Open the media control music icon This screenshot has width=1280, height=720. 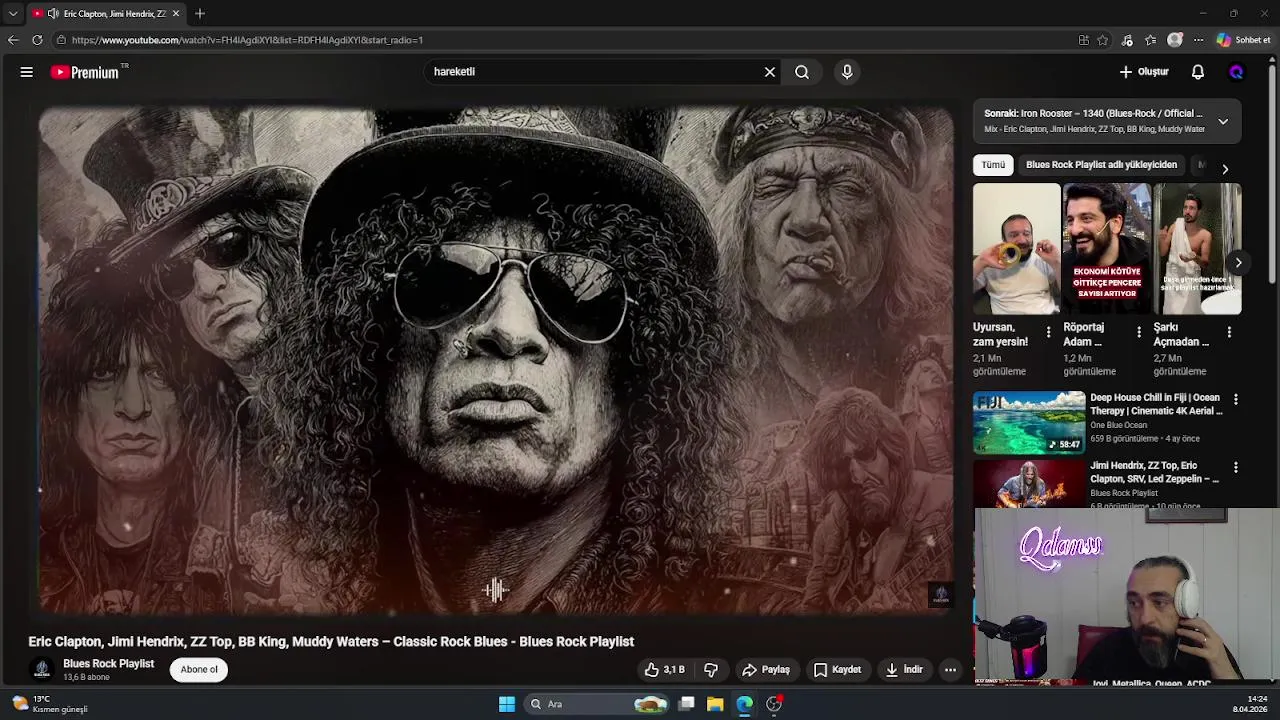click(1127, 40)
